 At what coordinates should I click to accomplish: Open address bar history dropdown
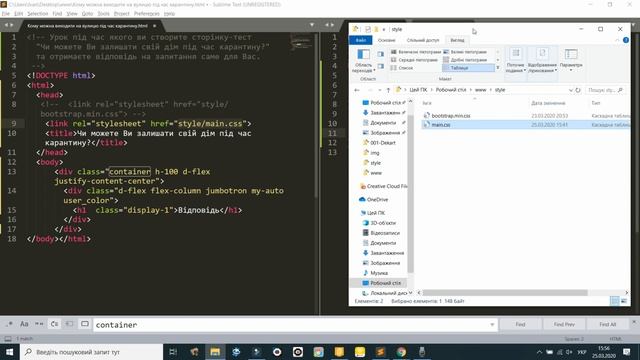click(x=571, y=90)
